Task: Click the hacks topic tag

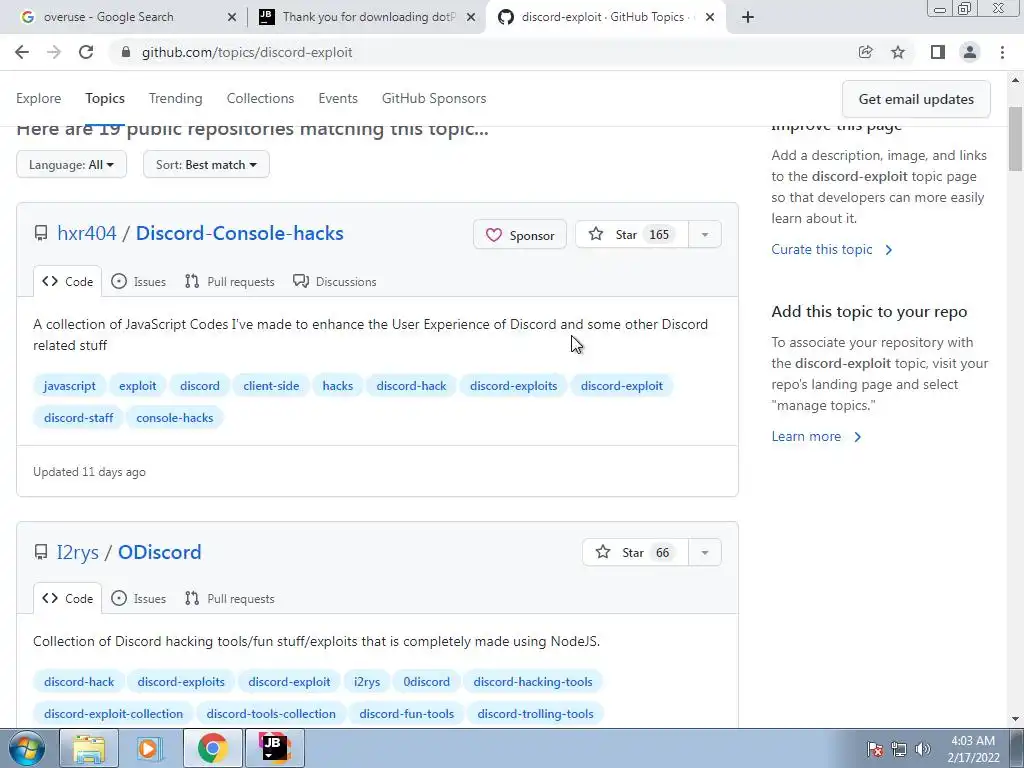Action: [338, 386]
